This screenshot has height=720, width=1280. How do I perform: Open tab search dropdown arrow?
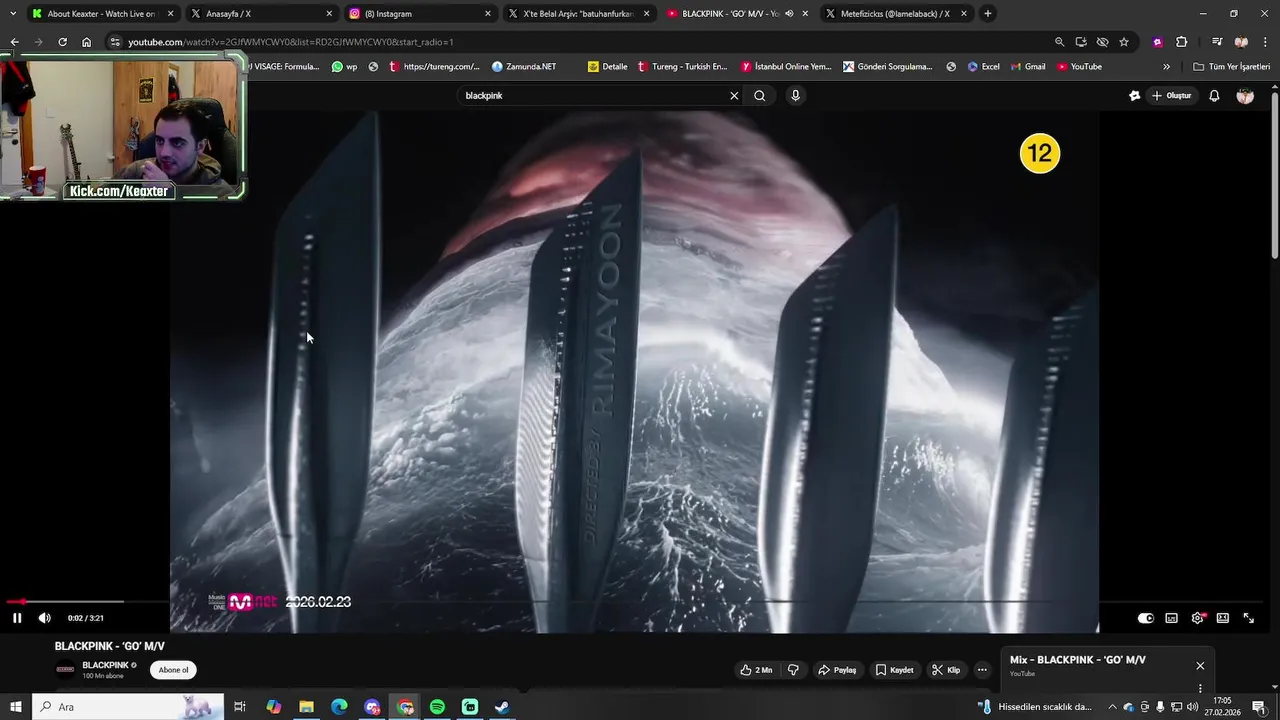(12, 14)
